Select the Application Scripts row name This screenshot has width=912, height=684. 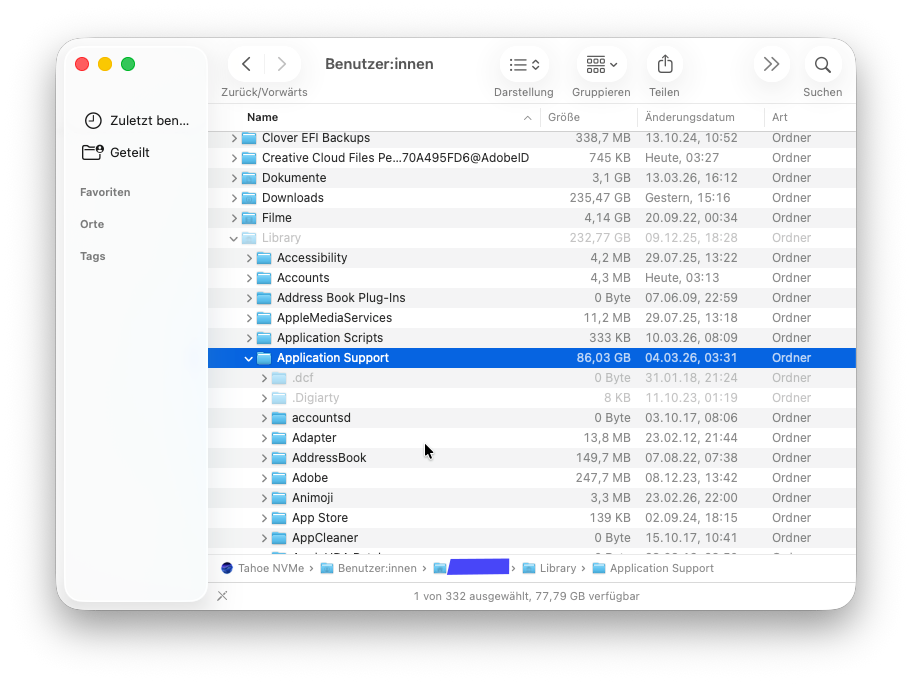pos(330,338)
